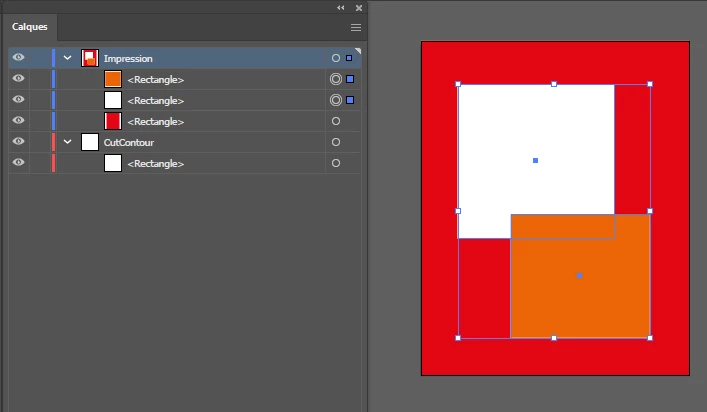This screenshot has height=412, width=707.
Task: Hide the CutContour layer
Action: pos(18,142)
